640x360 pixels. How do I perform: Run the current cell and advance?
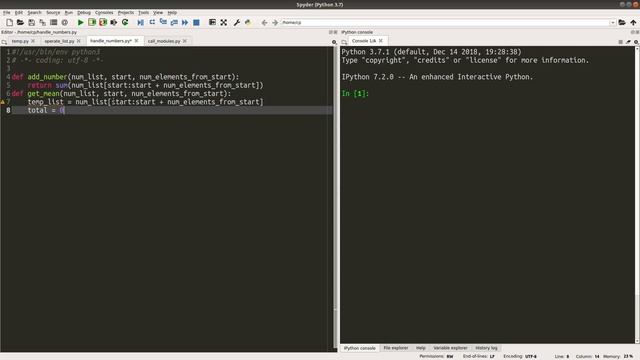click(103, 22)
